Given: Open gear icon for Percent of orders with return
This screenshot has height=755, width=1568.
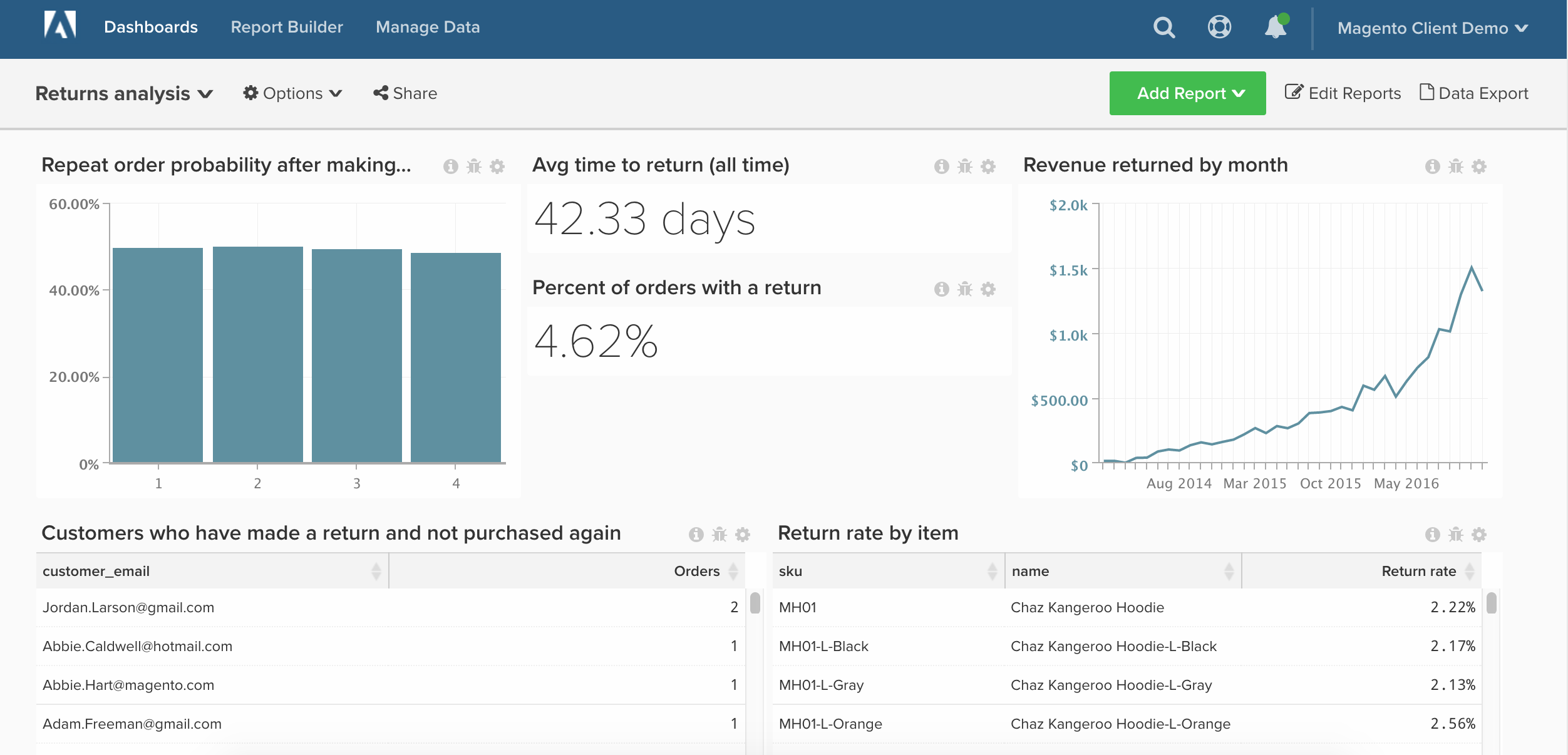Looking at the screenshot, I should pos(988,289).
